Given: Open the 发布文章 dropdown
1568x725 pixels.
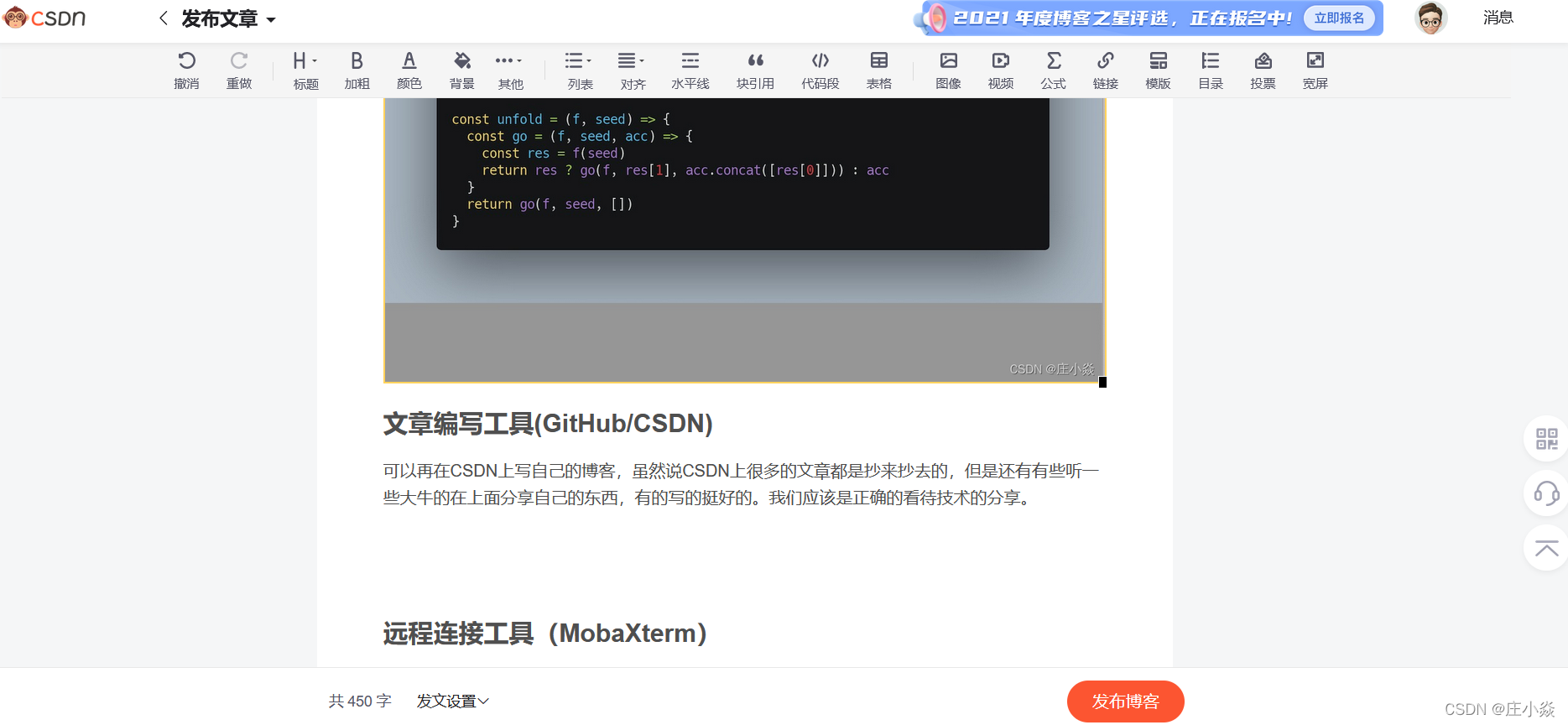Looking at the screenshot, I should (228, 18).
